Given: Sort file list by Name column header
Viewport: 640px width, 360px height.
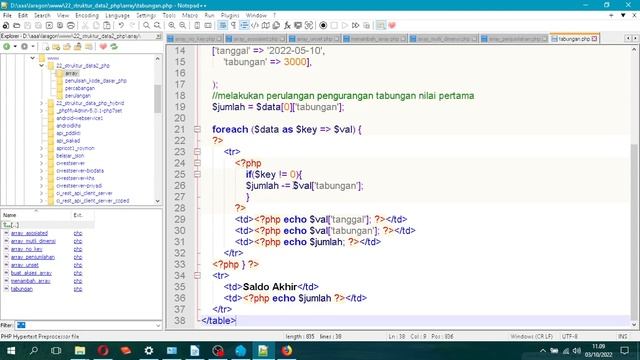Looking at the screenshot, I should tap(36, 215).
